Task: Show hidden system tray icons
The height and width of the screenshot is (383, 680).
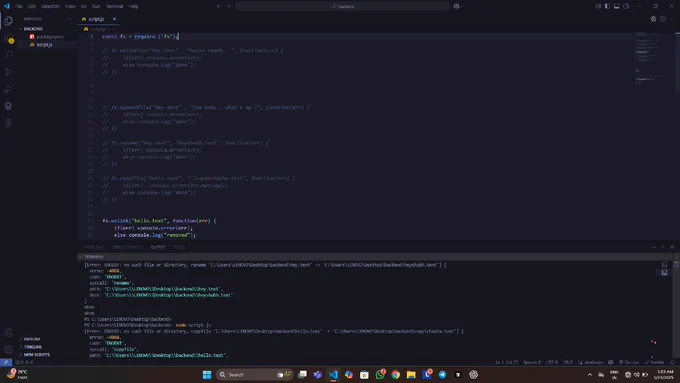Action: (589, 375)
